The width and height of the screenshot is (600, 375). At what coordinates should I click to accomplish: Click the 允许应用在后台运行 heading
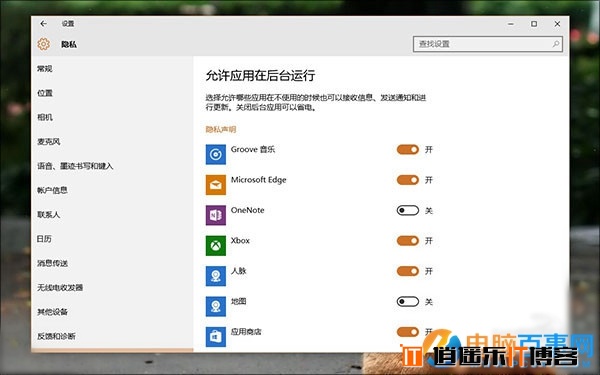pos(261,76)
